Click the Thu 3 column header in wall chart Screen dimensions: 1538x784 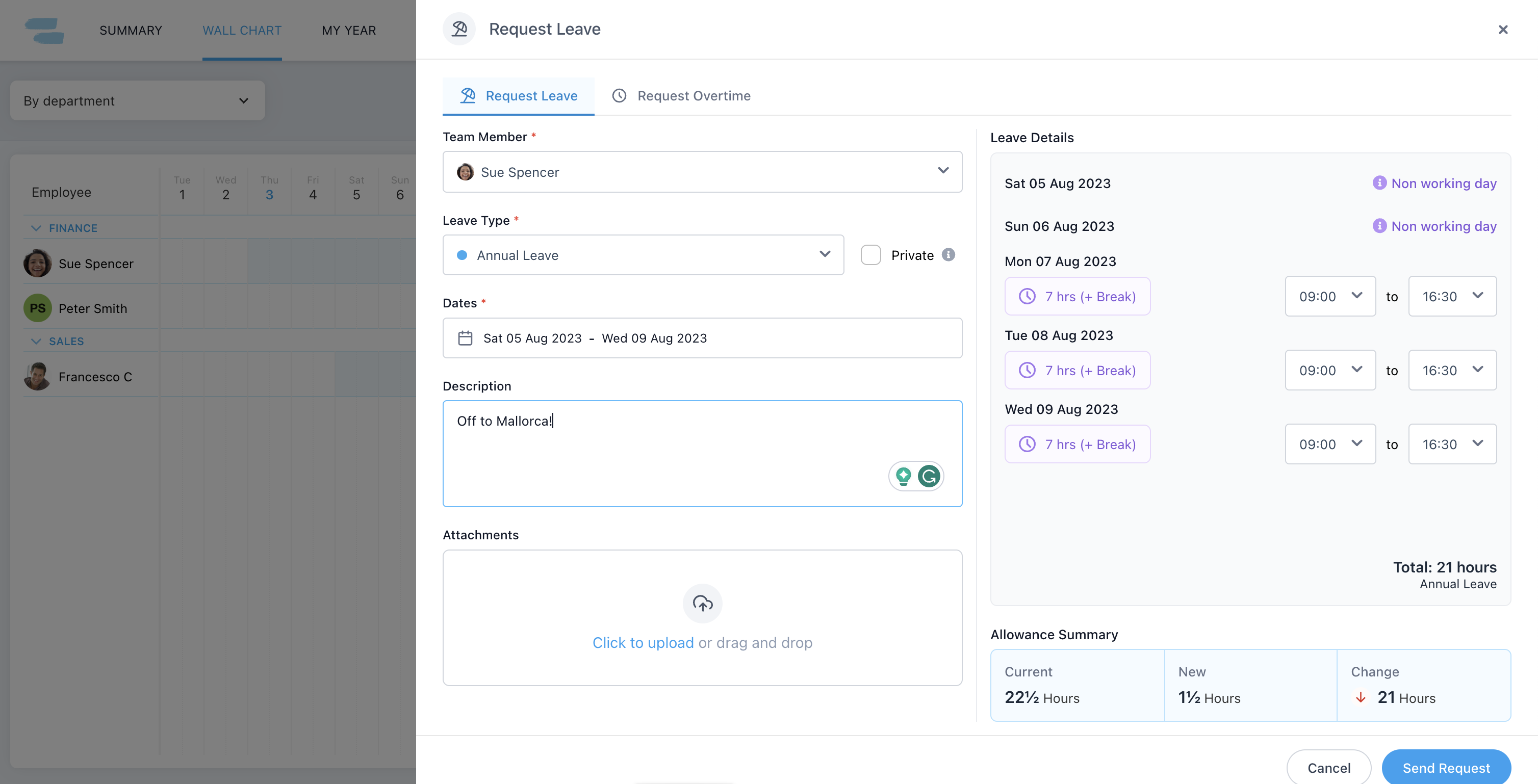(x=269, y=188)
